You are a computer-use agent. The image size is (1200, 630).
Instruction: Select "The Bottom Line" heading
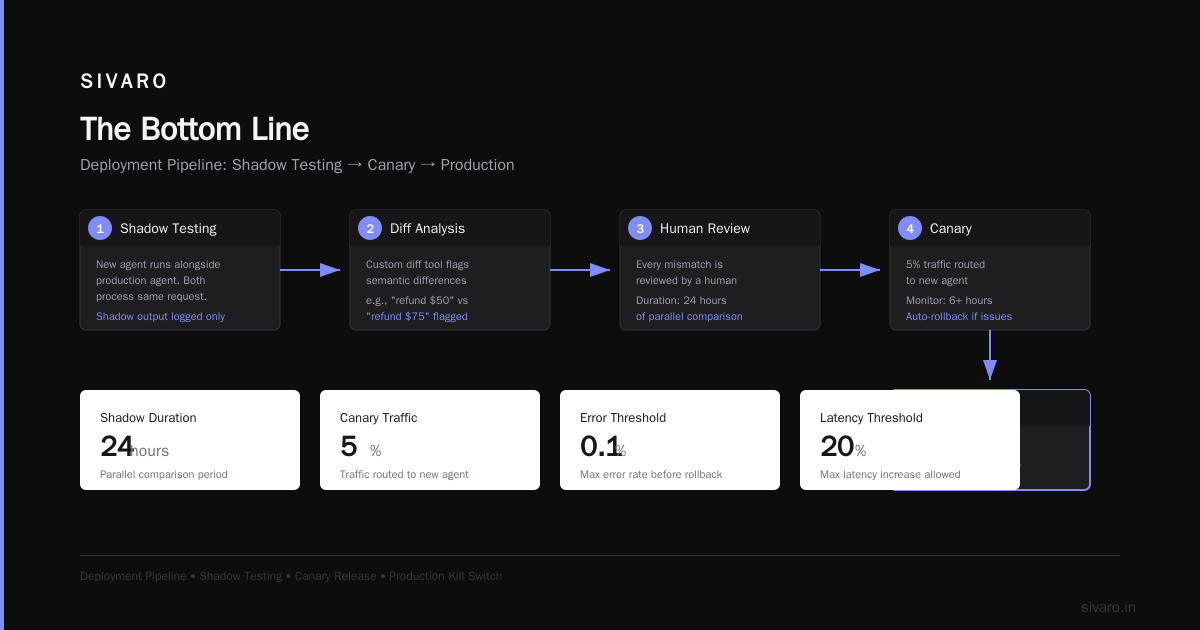coord(194,129)
